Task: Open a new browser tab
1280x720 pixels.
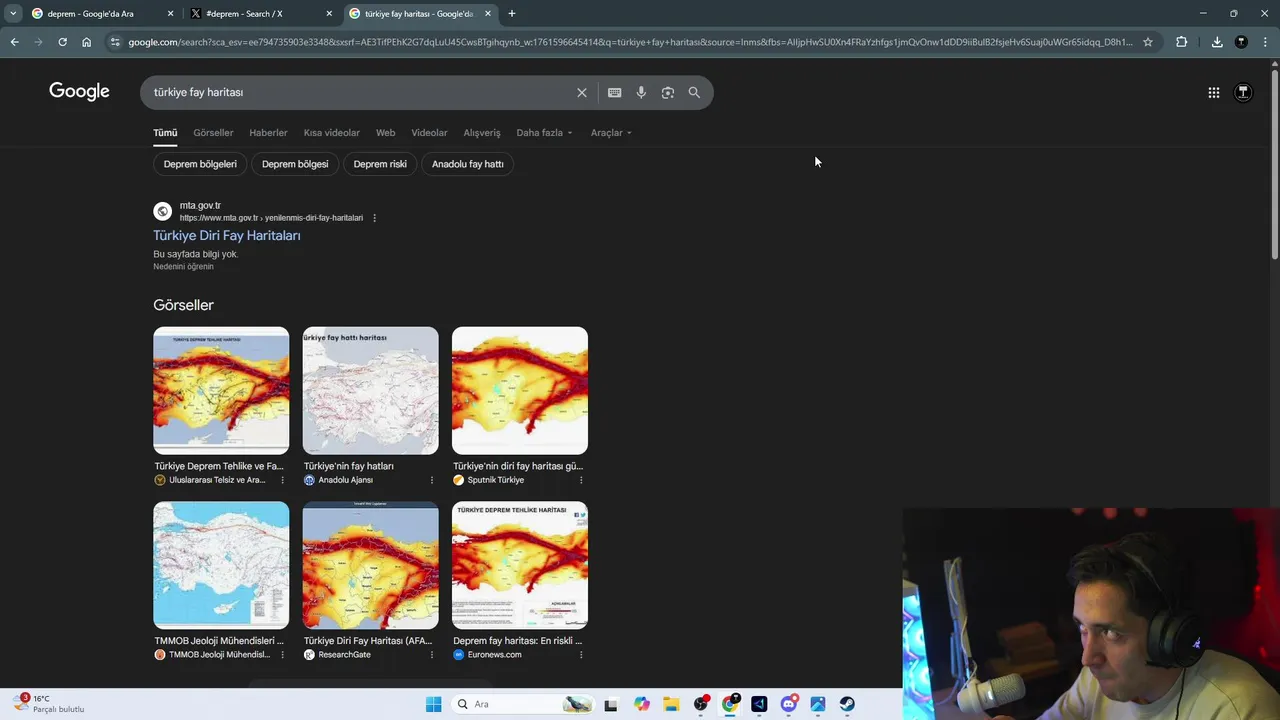Action: tap(512, 13)
